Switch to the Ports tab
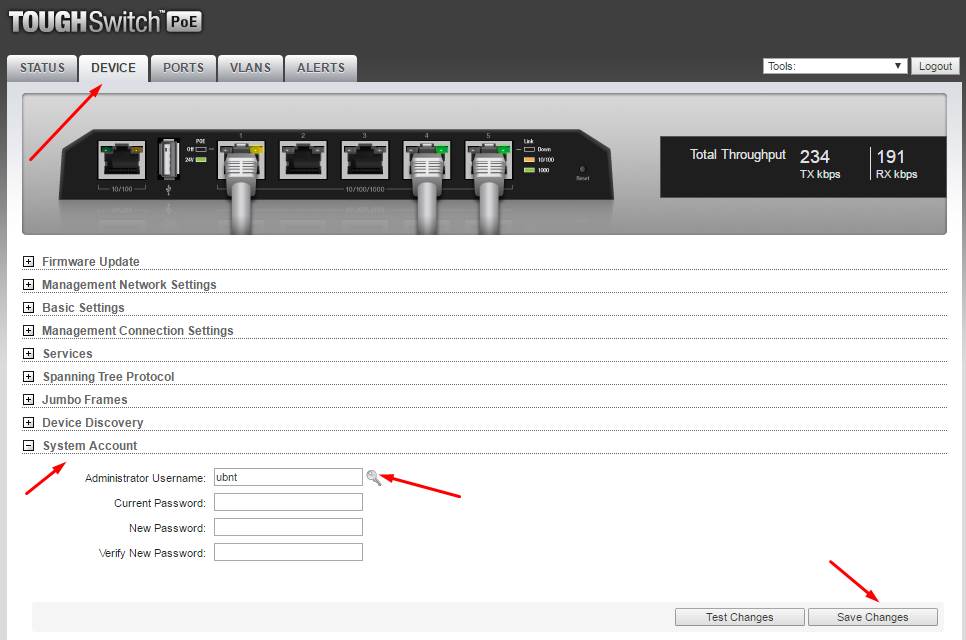The width and height of the screenshot is (966, 640). 183,68
